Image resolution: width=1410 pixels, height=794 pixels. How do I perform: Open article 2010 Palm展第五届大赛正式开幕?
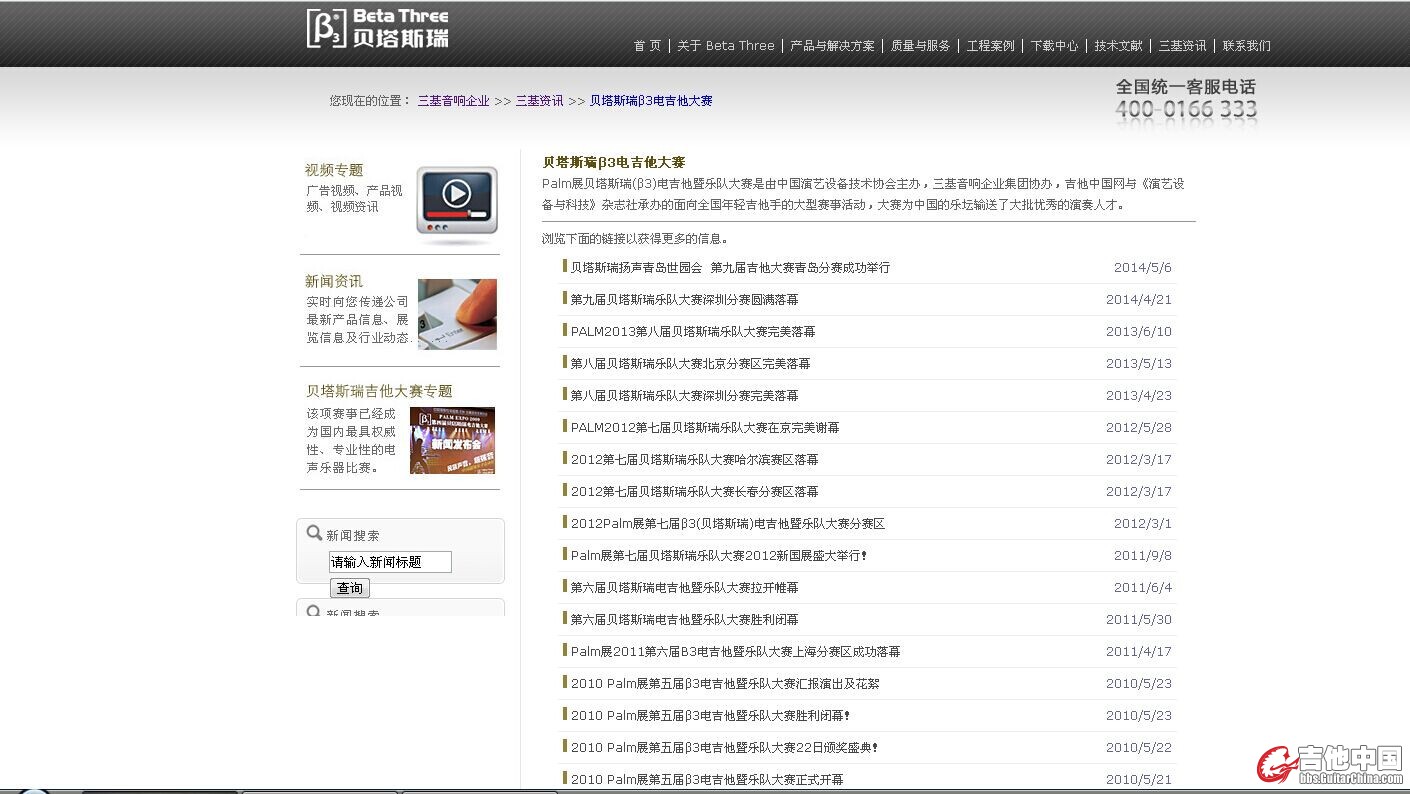(x=707, y=780)
